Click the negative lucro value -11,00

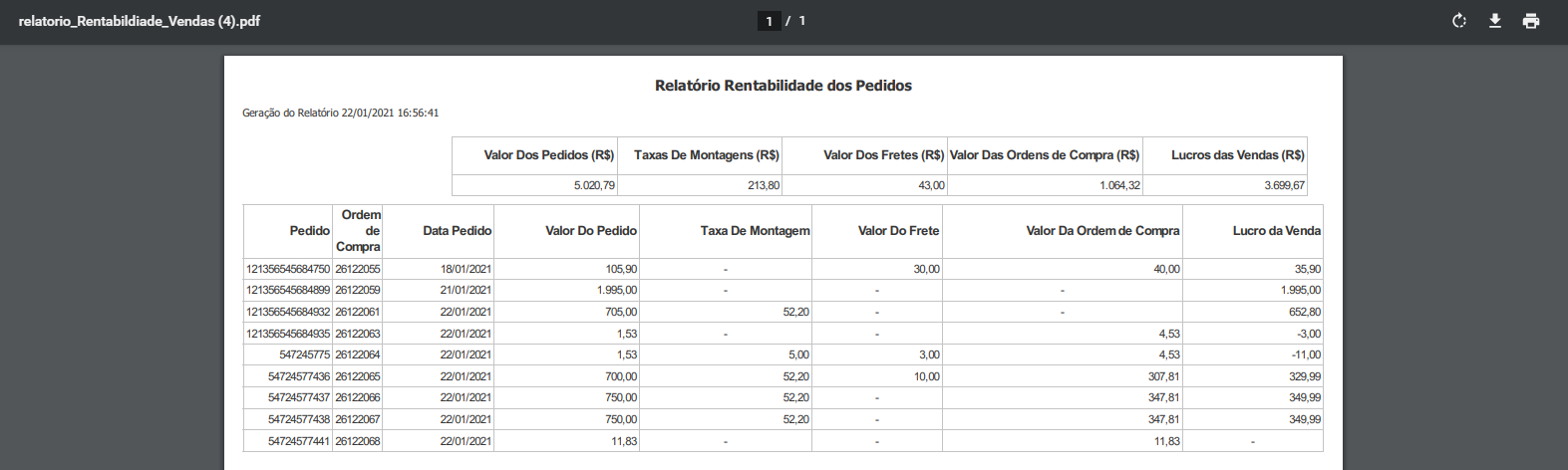click(x=1306, y=354)
